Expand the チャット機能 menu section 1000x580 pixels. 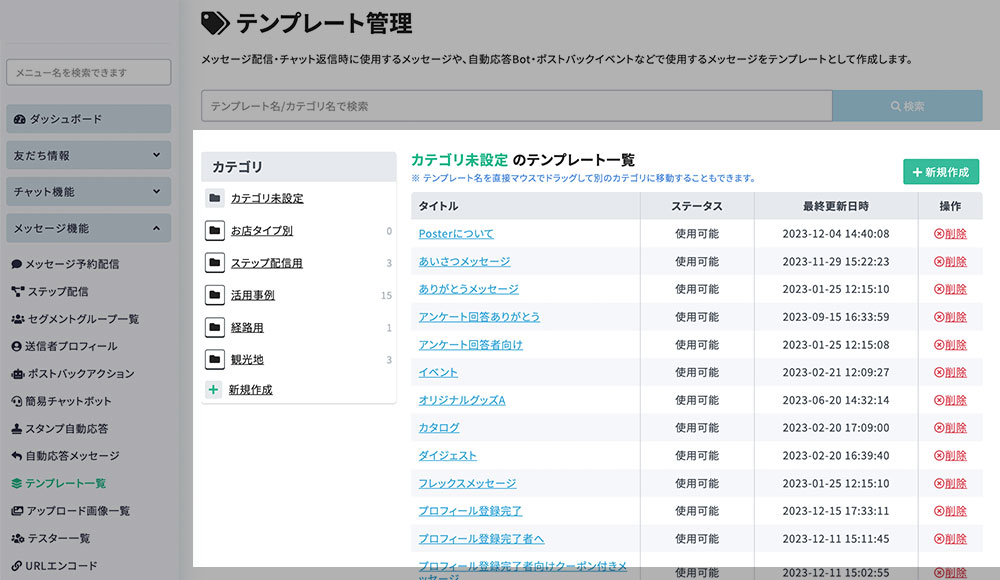click(x=89, y=191)
